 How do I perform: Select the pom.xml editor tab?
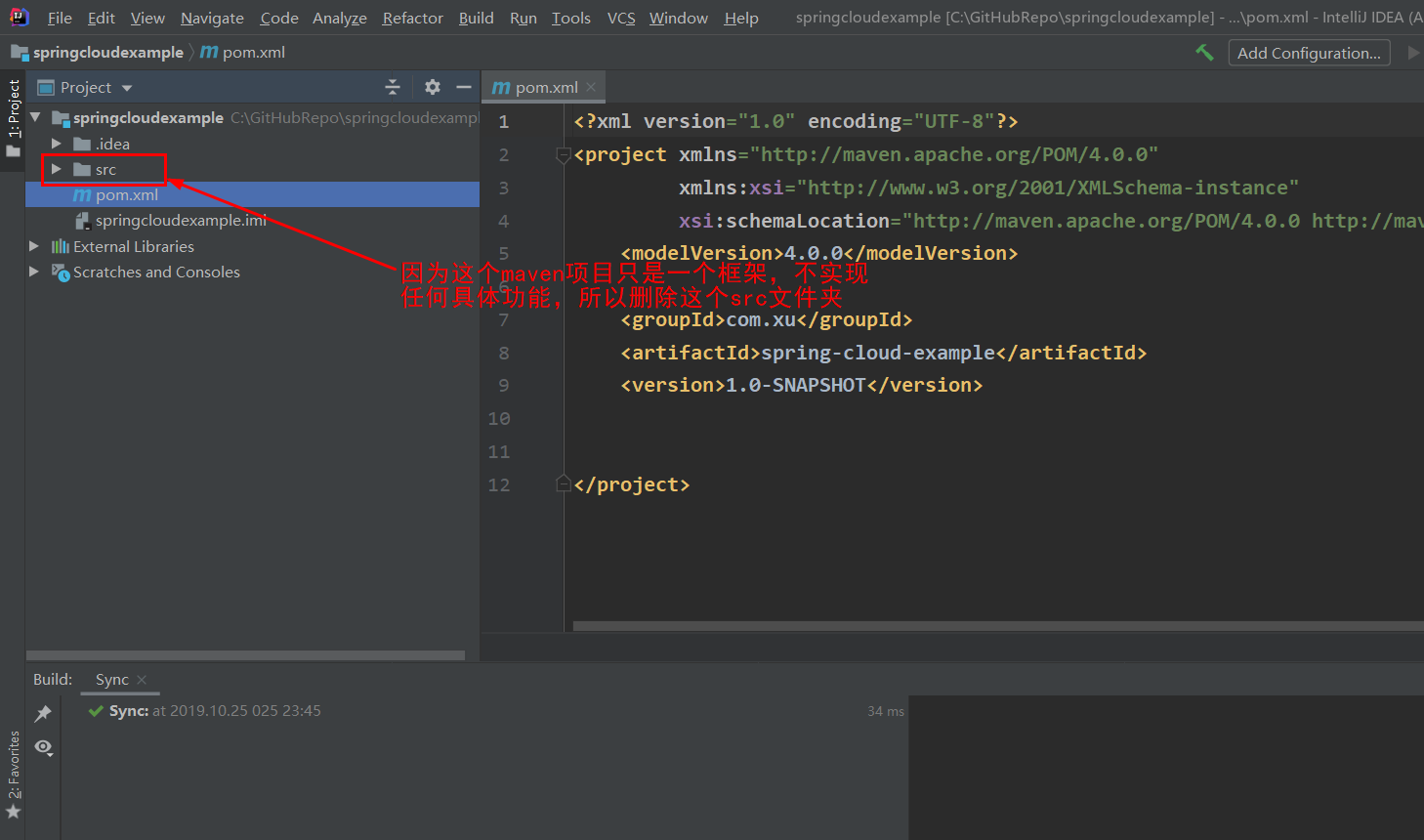543,87
